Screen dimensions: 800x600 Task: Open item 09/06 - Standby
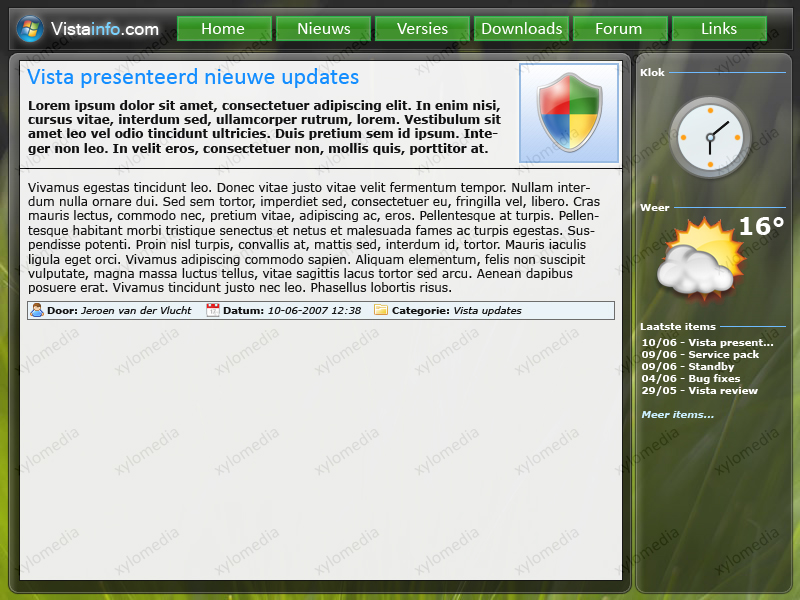(688, 366)
